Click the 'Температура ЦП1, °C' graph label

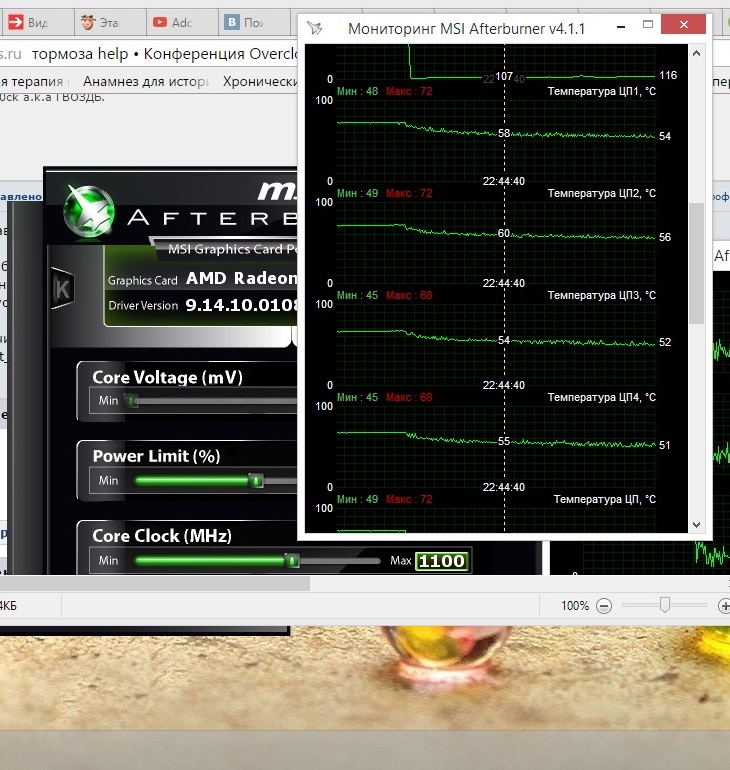tap(601, 91)
